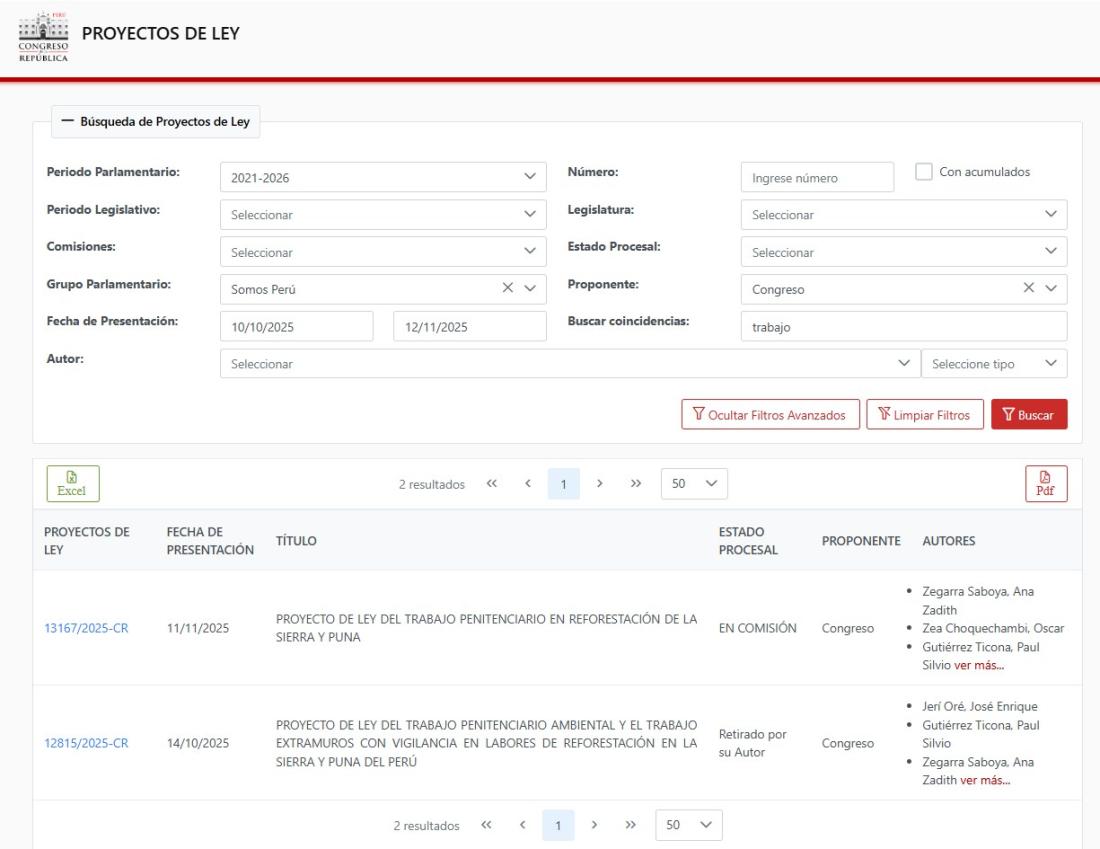The width and height of the screenshot is (1100, 849).
Task: Open the top rows-per-page 50 dropdown
Action: click(x=694, y=484)
